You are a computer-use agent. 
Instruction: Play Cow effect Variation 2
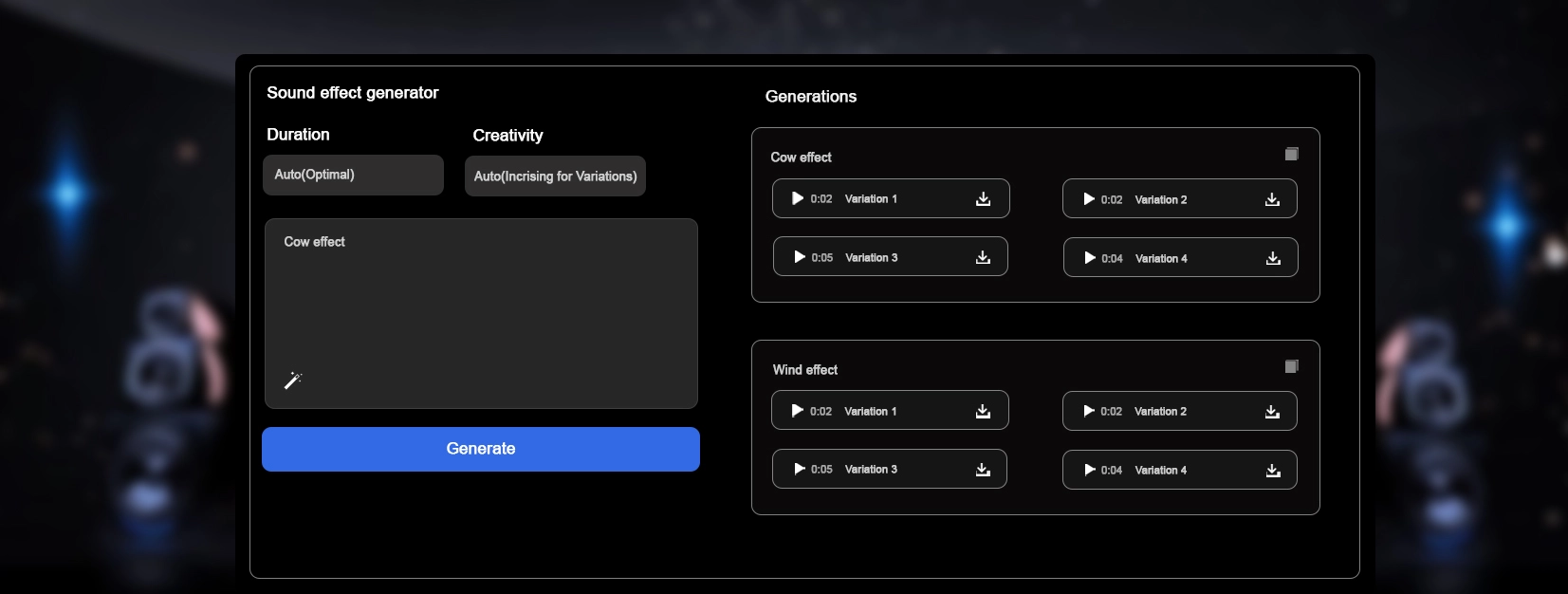(x=1089, y=199)
